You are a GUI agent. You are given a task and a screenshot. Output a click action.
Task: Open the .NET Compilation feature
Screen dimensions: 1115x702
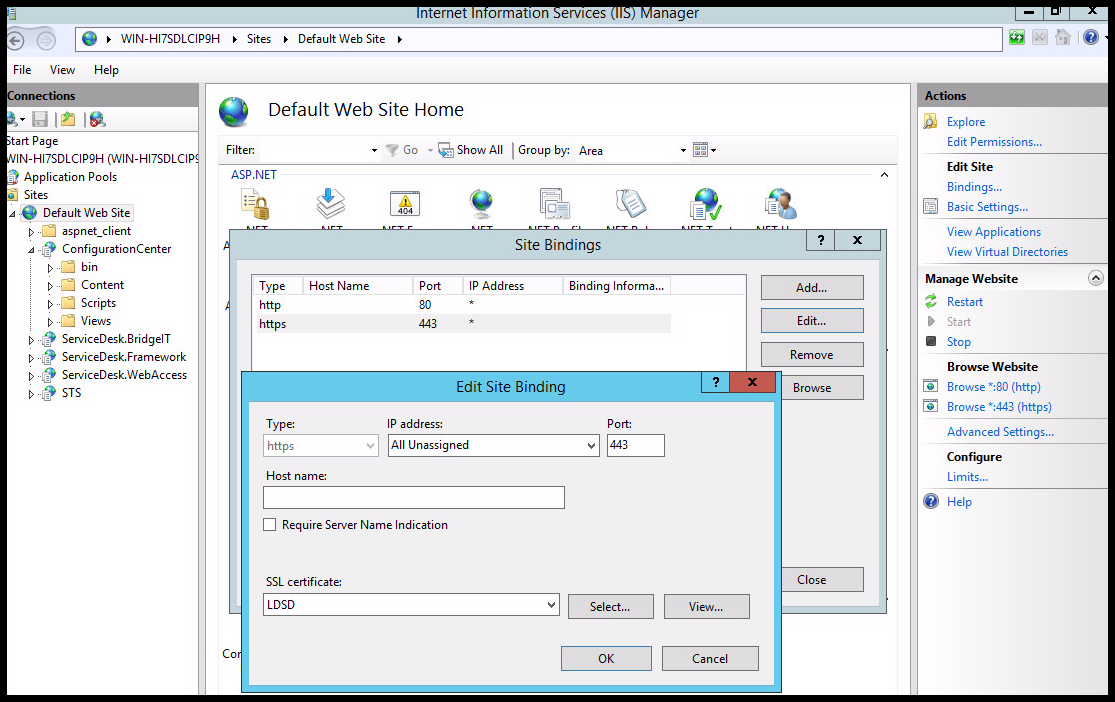(330, 205)
